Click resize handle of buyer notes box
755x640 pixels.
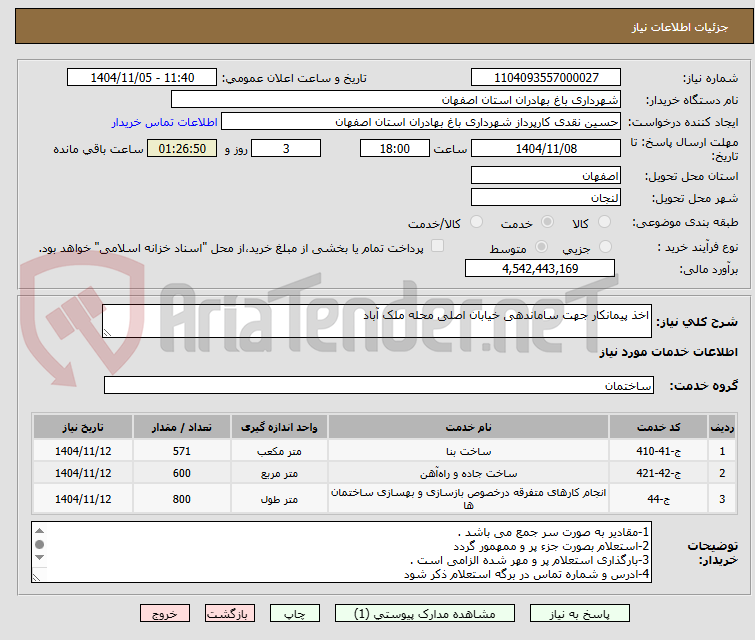point(37,577)
